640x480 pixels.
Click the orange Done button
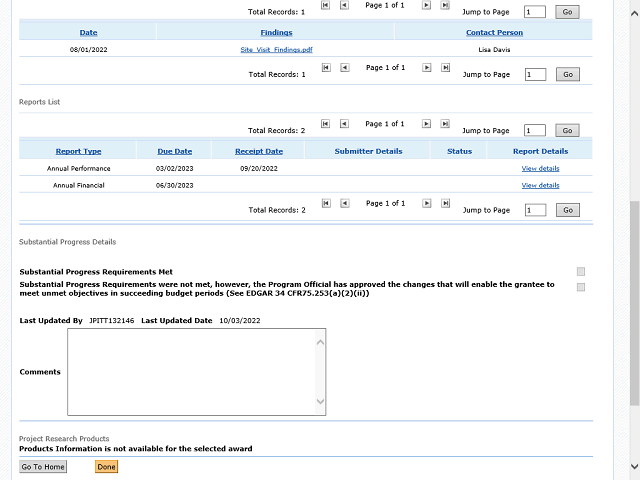[x=107, y=467]
